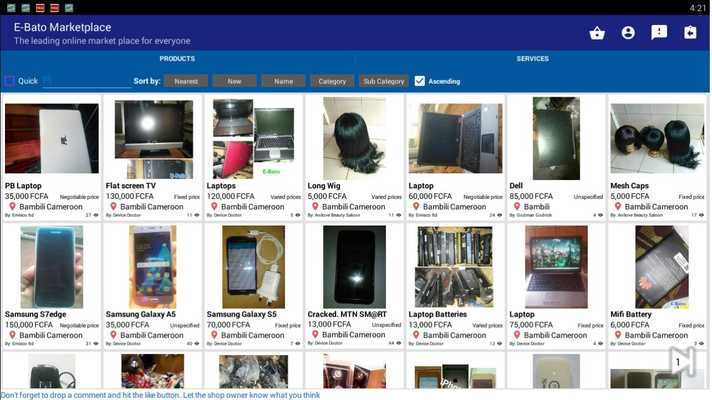712x400 pixels.
Task: Sort products by Nearest
Action: [x=186, y=81]
